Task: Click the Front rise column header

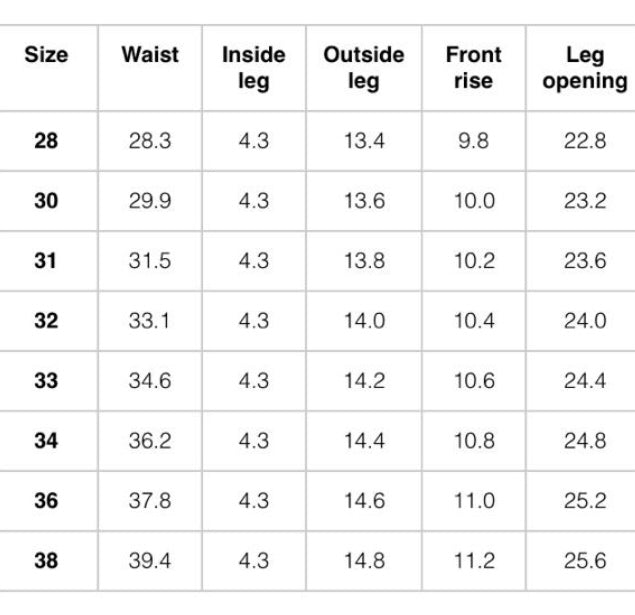Action: pos(473,68)
